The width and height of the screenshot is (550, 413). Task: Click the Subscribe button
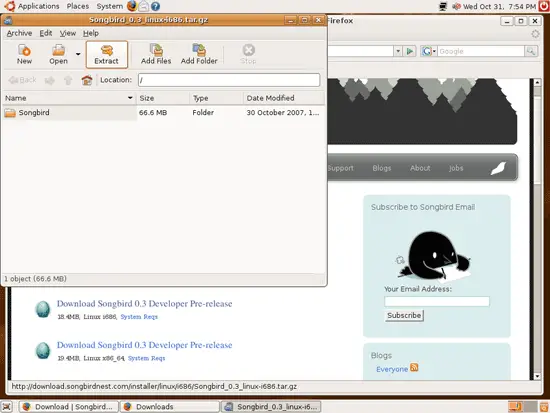coord(404,315)
